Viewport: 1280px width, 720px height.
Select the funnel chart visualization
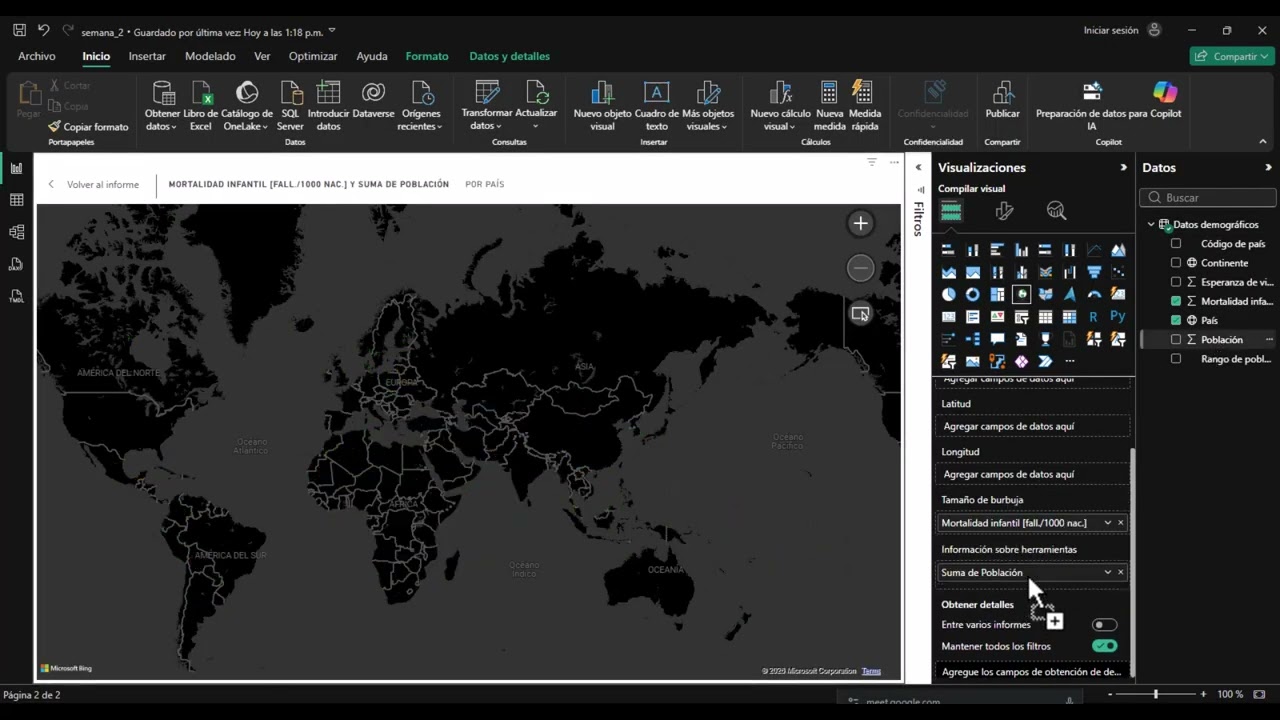click(x=1094, y=272)
